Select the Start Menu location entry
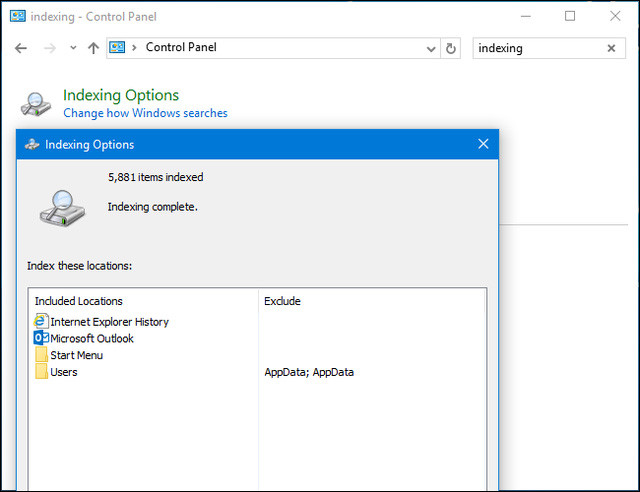Viewport: 640px width, 492px height. click(x=76, y=355)
